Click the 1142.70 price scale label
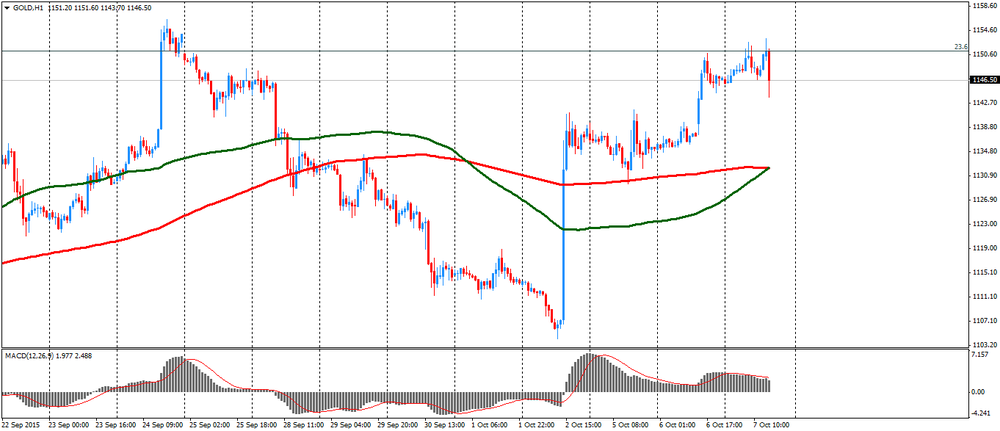Image resolution: width=1000 pixels, height=431 pixels. (x=985, y=103)
